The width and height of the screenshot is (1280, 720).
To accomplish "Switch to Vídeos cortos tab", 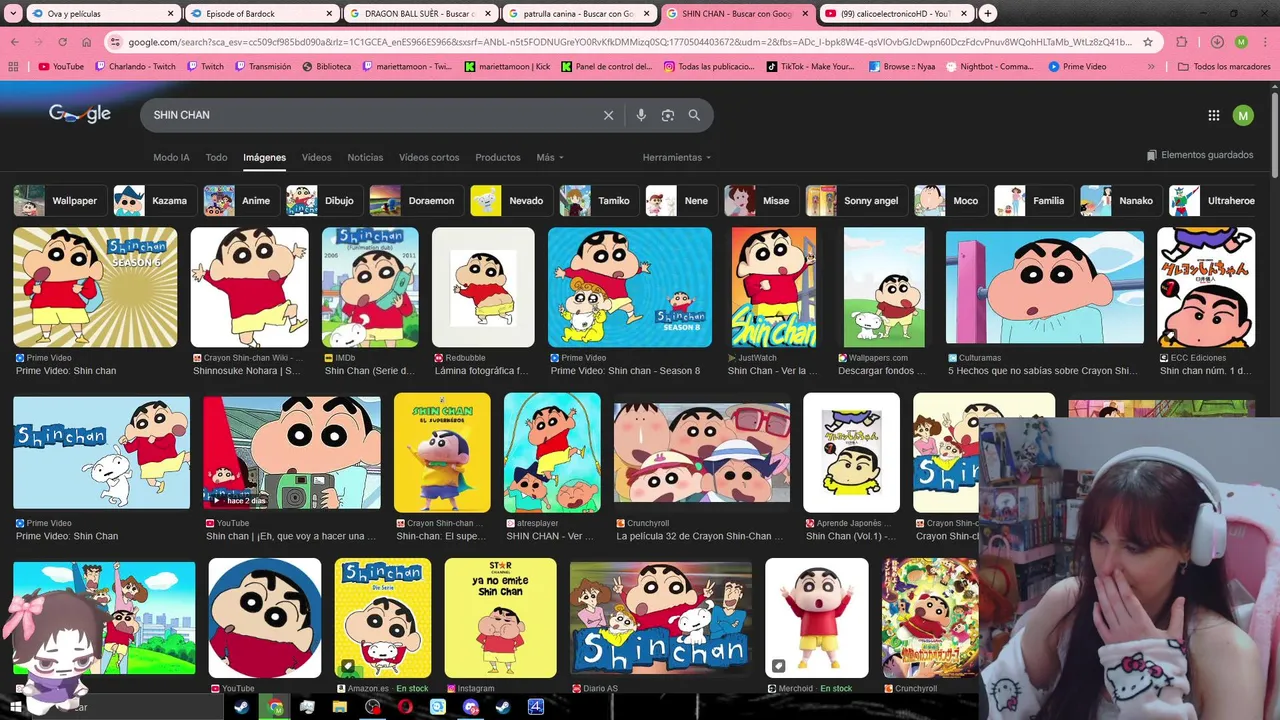I will point(429,157).
